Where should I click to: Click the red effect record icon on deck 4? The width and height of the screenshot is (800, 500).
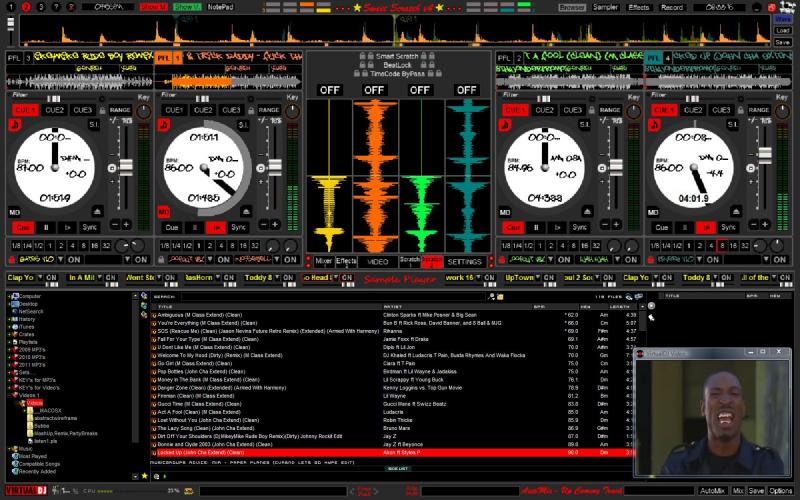coord(651,260)
